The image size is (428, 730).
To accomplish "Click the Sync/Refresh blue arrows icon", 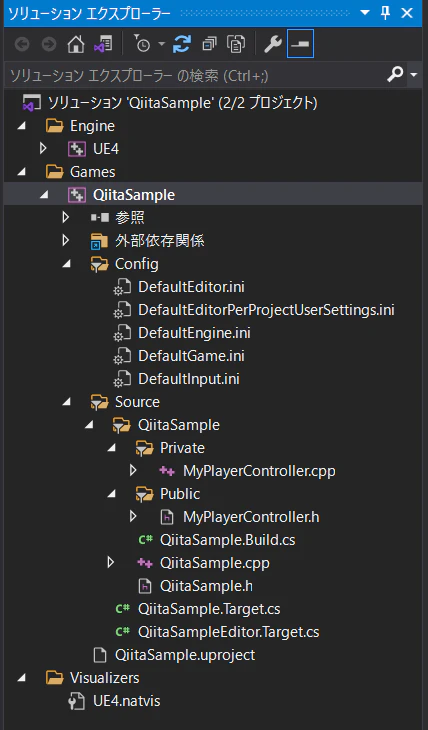I will tap(182, 44).
